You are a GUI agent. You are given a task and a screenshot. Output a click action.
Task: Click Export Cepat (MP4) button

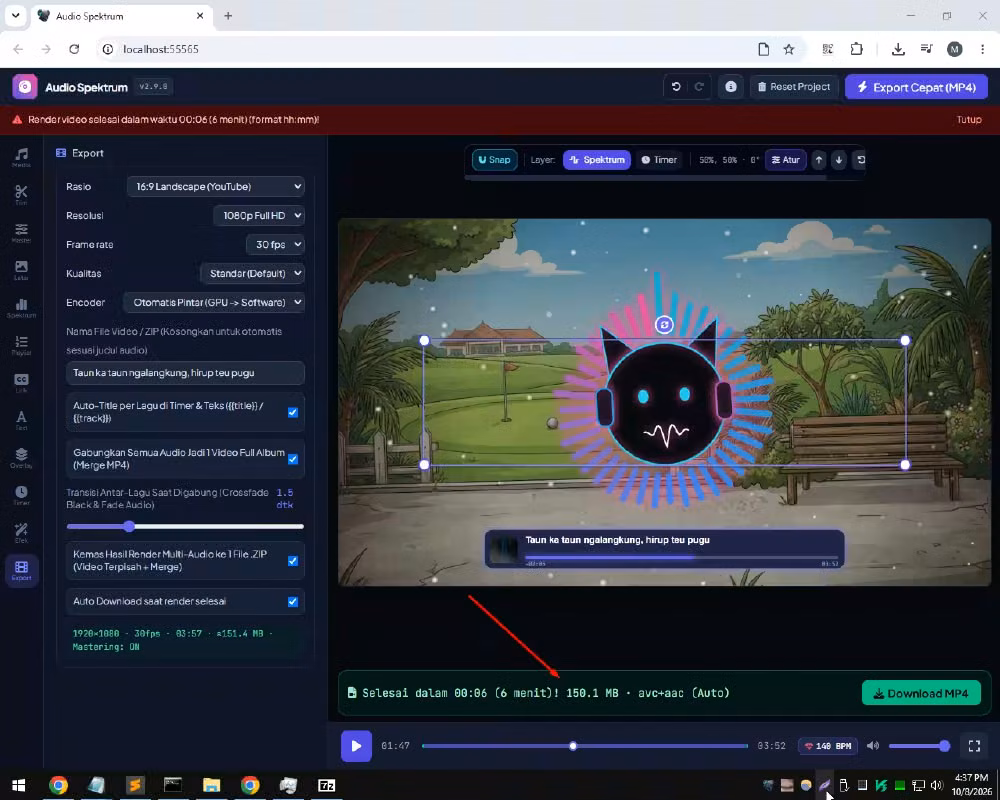[916, 87]
